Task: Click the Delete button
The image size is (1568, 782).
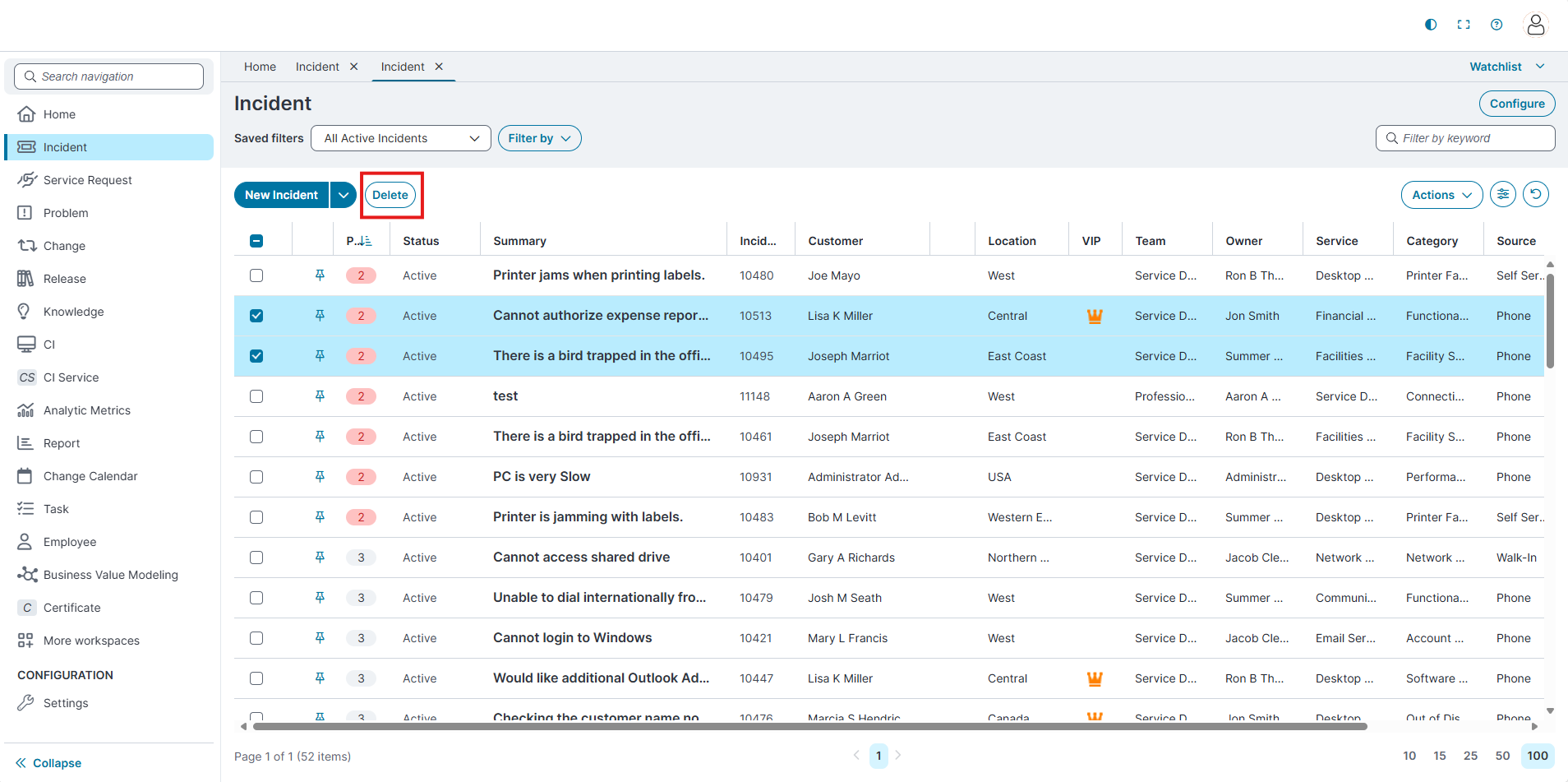Action: (390, 195)
